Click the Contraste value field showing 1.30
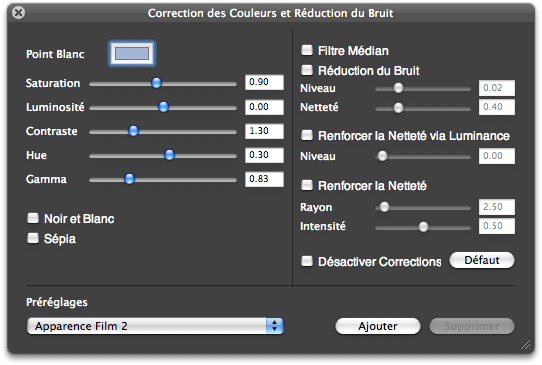The width and height of the screenshot is (542, 365). click(264, 131)
